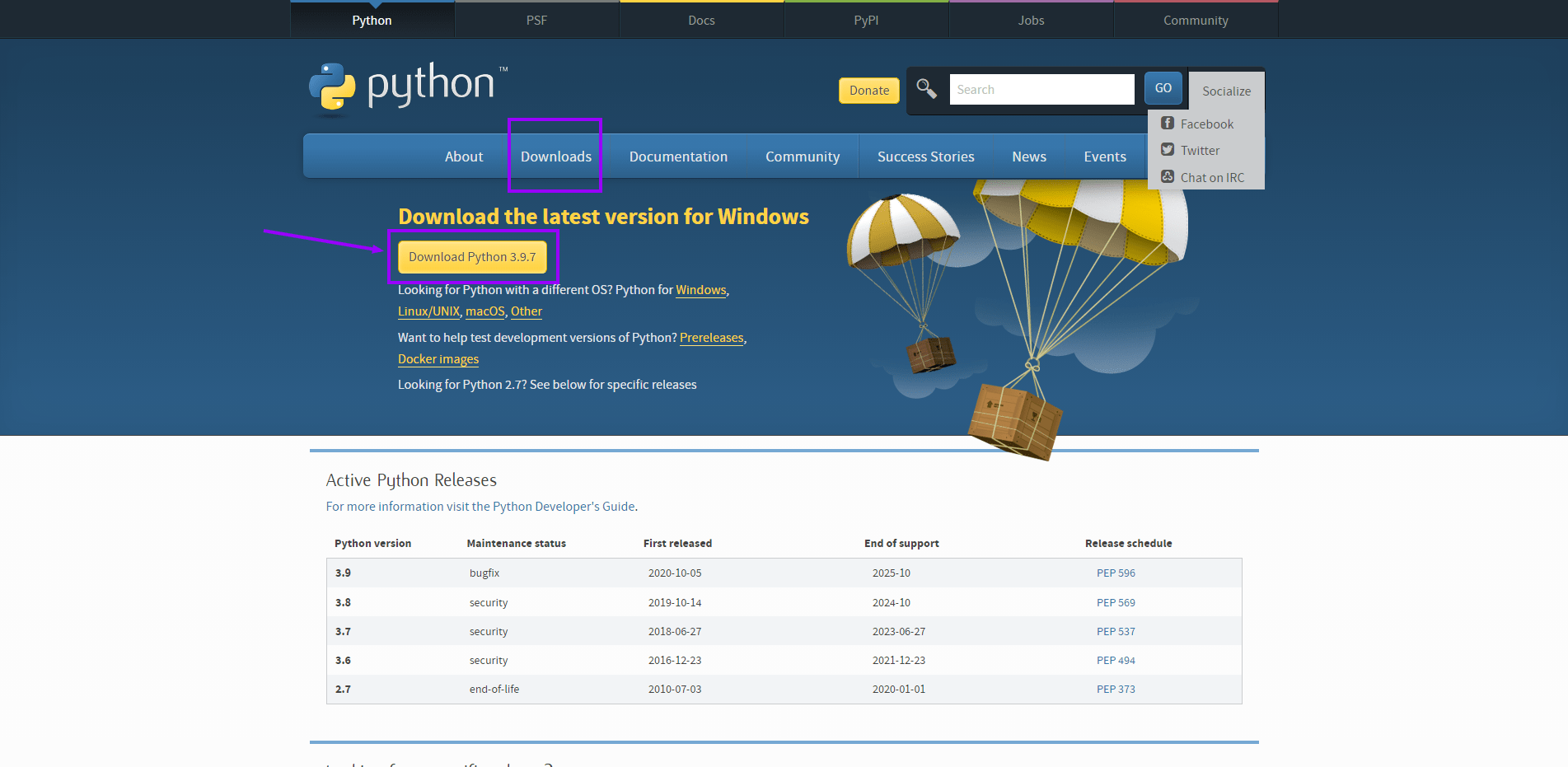Image resolution: width=1568 pixels, height=767 pixels.
Task: Focus the Search input field
Action: pyautogui.click(x=1041, y=89)
